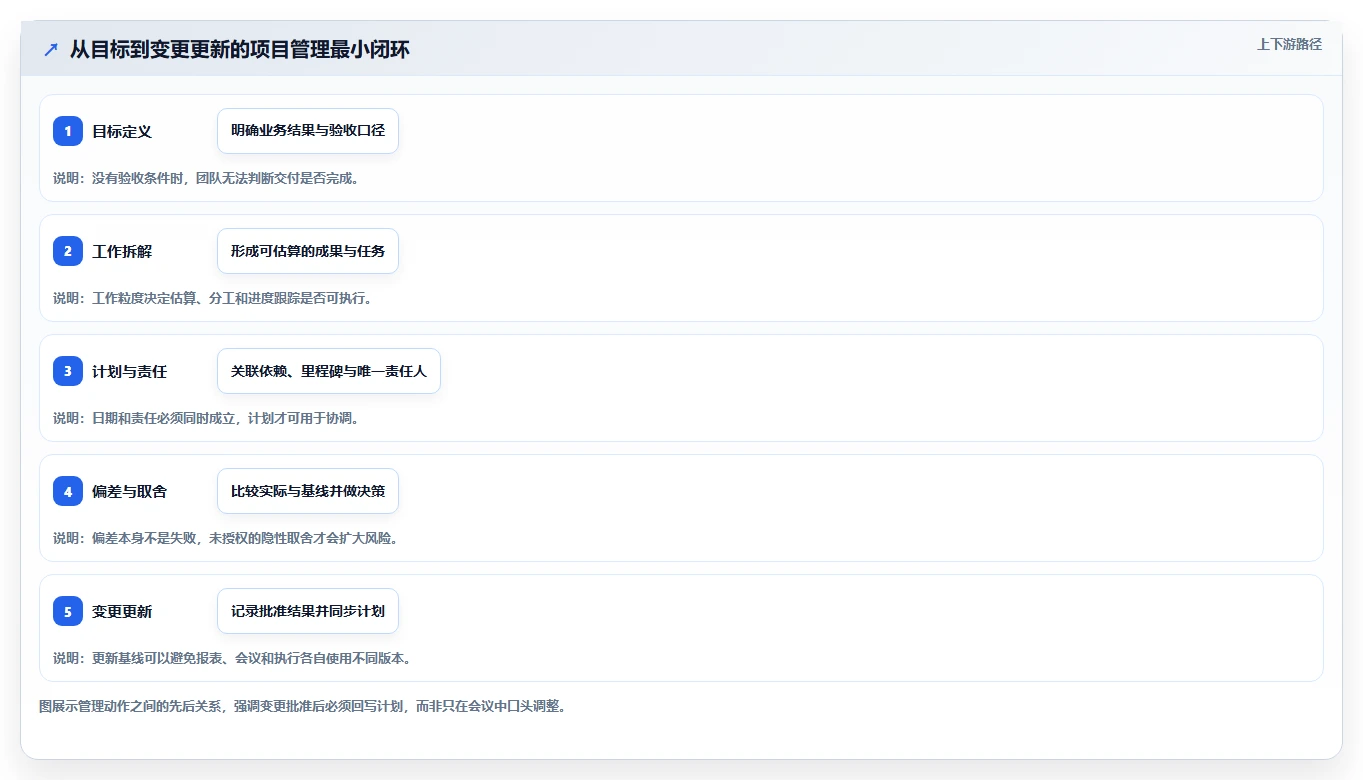This screenshot has width=1363, height=780.
Task: Click the 计划与责任 step label
Action: pyautogui.click(x=130, y=371)
